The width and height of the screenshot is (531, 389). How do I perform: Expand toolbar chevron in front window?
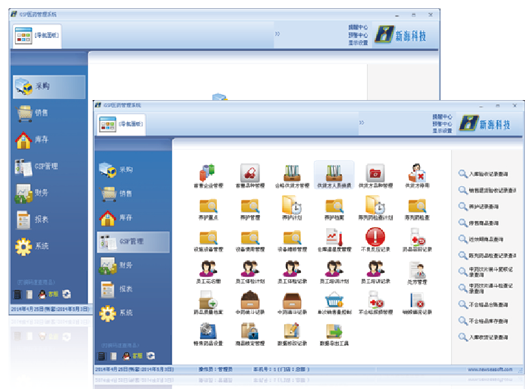362,123
